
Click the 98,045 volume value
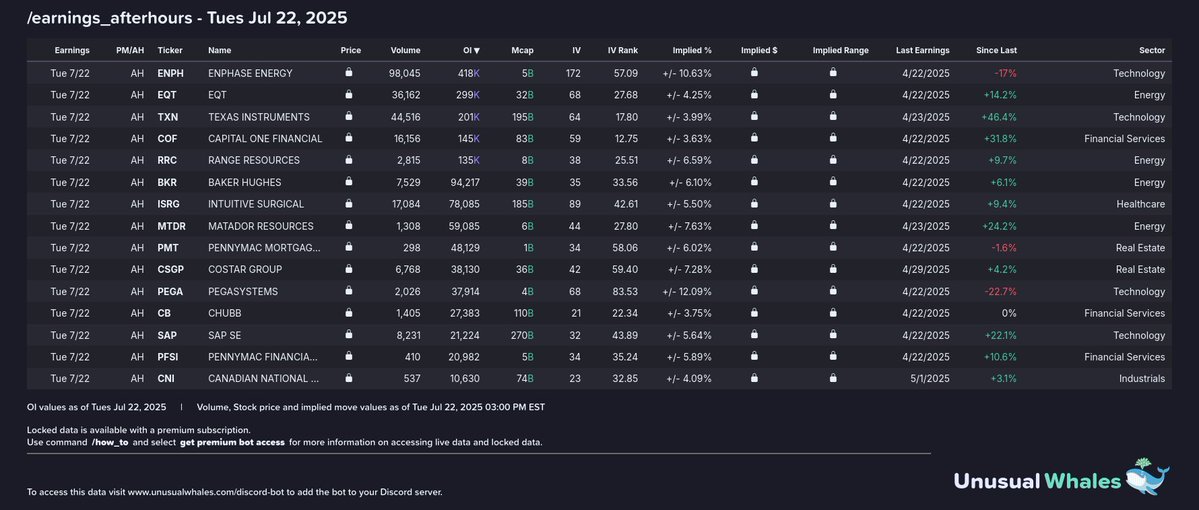point(405,73)
